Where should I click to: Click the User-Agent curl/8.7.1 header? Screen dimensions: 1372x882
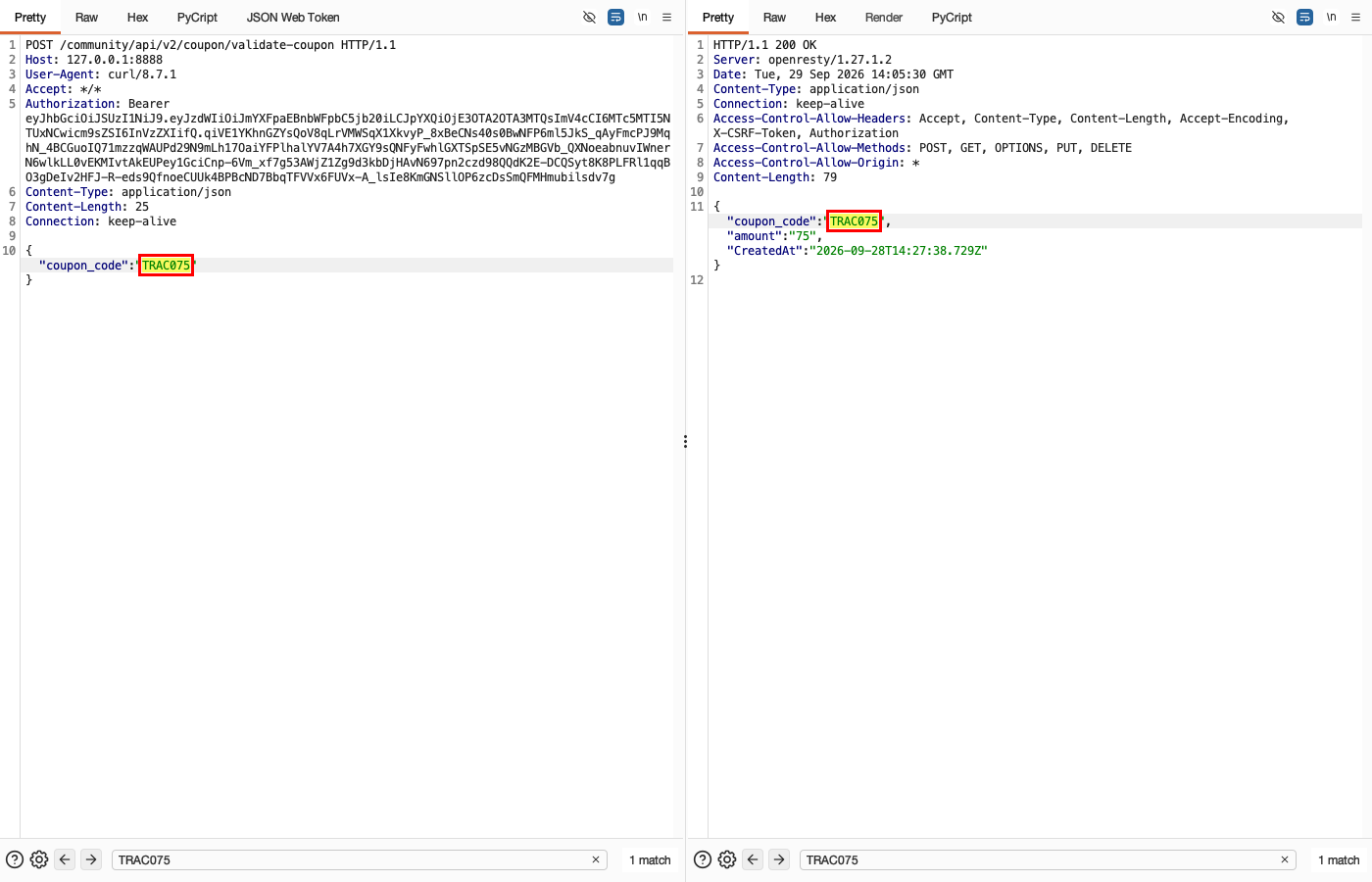[101, 74]
